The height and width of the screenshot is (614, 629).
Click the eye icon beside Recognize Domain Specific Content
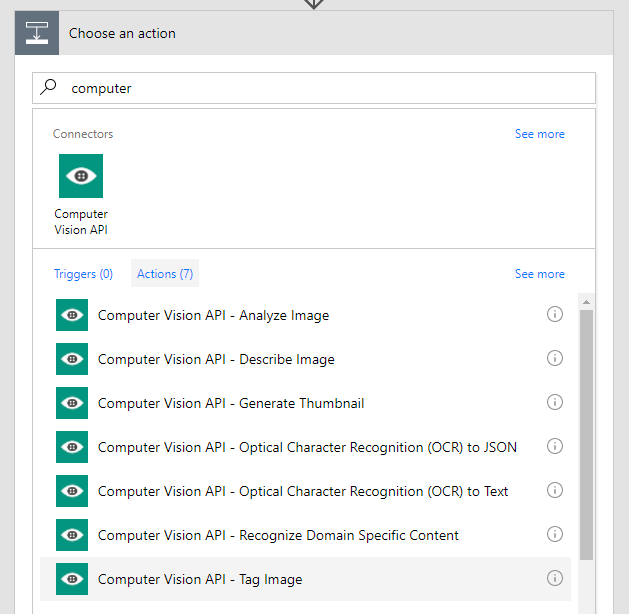pyautogui.click(x=72, y=535)
